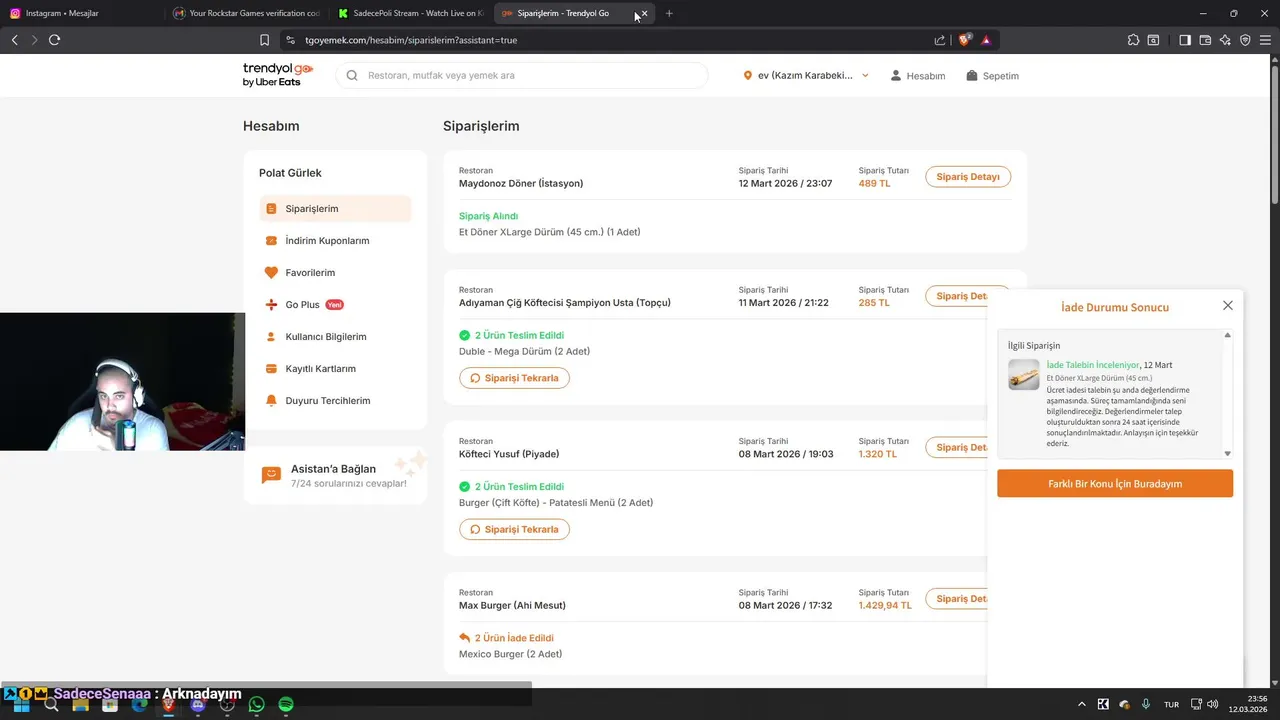
Task: Open Sipariş Detayı for Köfteci Yusuf order
Action: 957,447
